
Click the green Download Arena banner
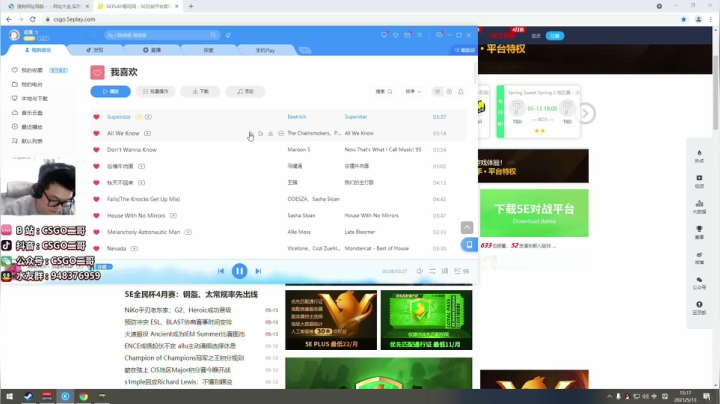pos(534,213)
